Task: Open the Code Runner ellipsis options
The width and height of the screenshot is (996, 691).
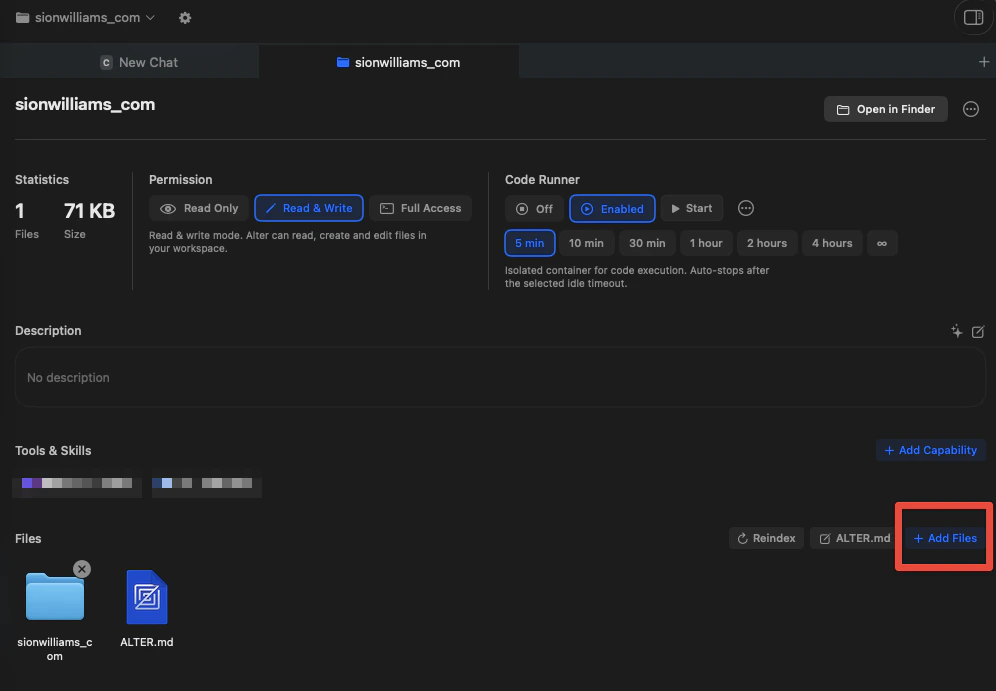Action: click(745, 208)
